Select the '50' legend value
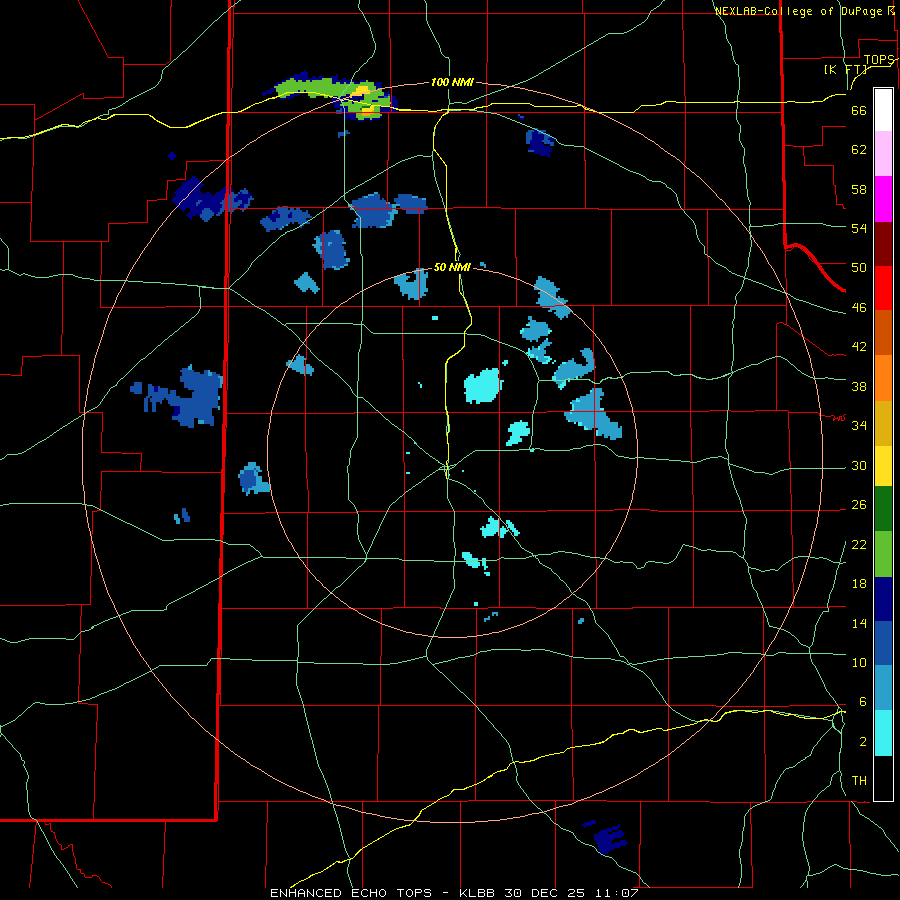Screen dimensions: 900x900 859,267
